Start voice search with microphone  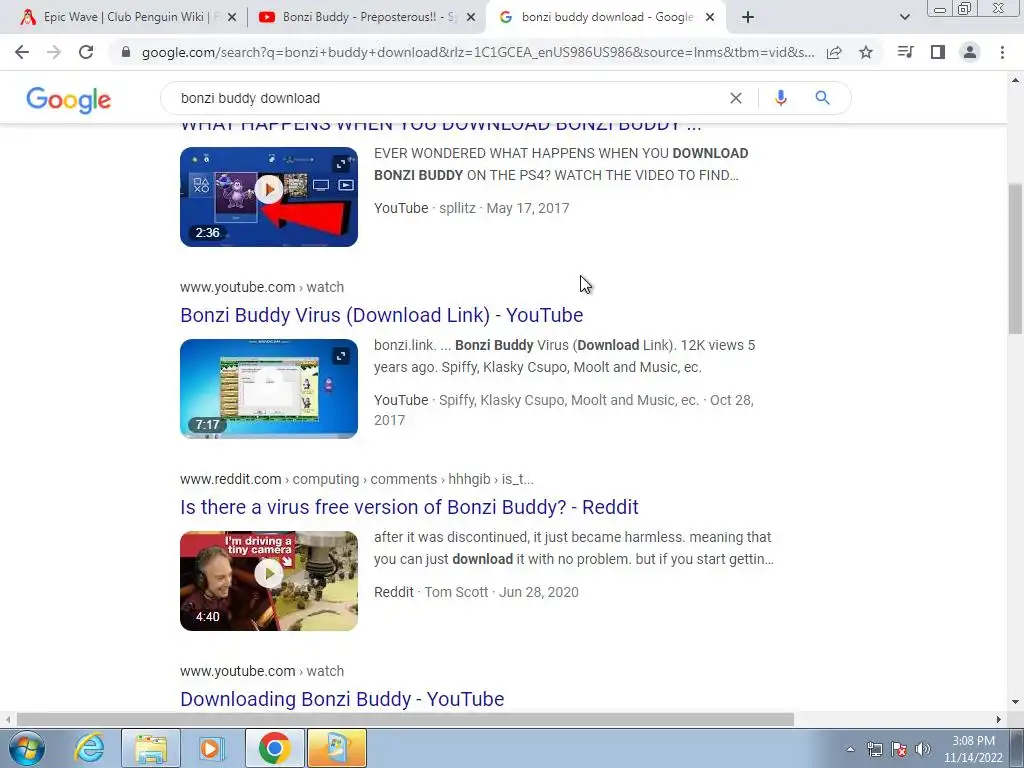(780, 98)
